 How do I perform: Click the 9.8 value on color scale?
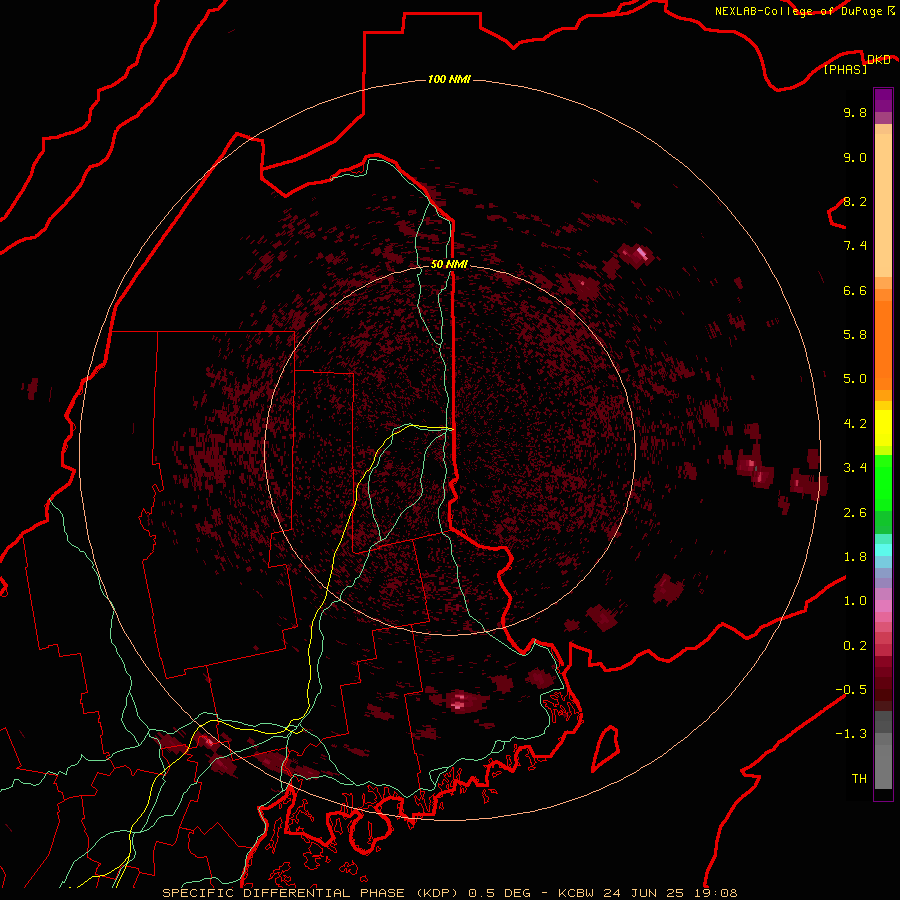click(x=855, y=112)
